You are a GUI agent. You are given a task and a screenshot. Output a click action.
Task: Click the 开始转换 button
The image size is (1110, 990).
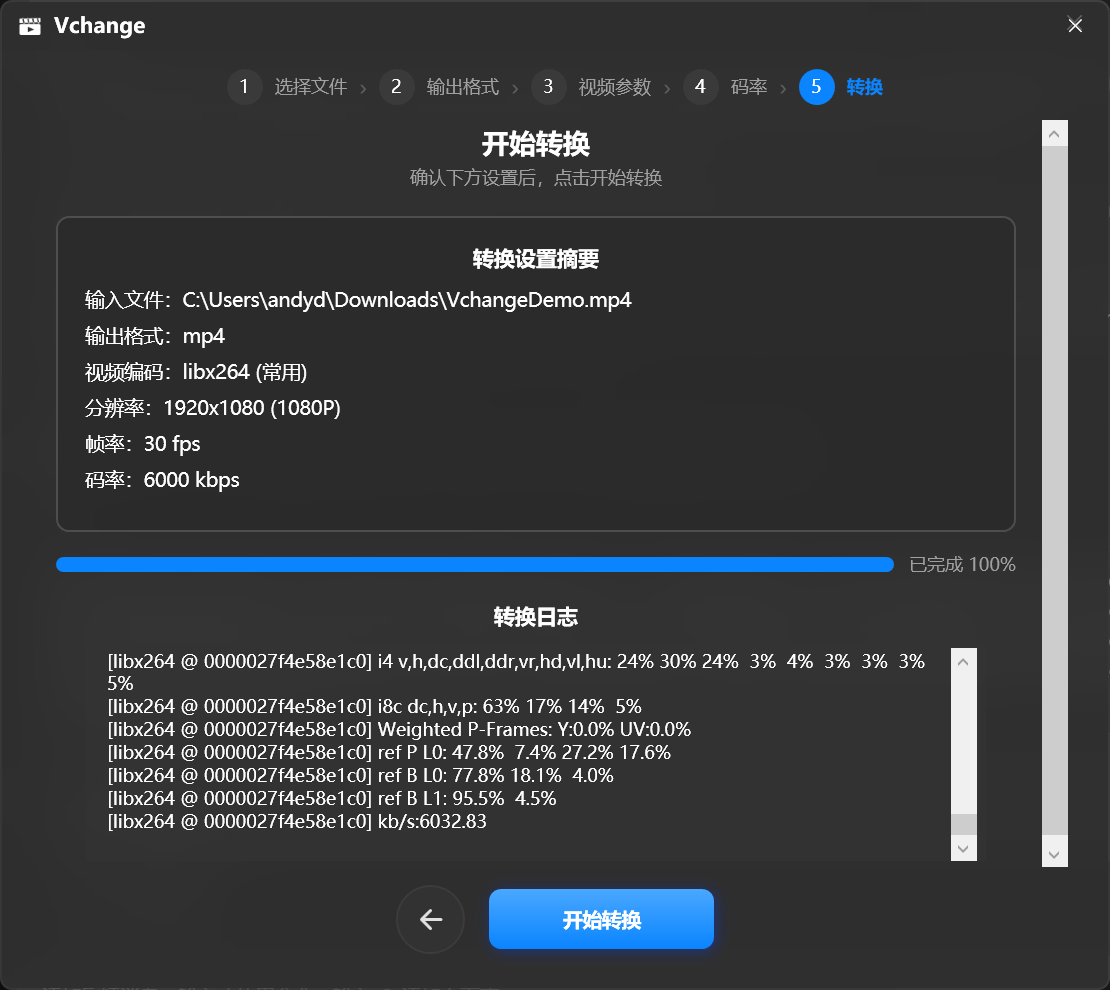click(601, 919)
